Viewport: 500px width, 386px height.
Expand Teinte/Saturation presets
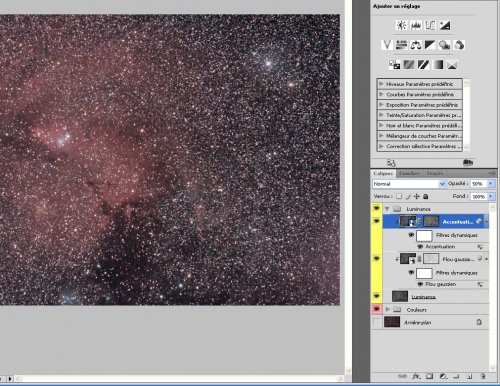coord(381,115)
